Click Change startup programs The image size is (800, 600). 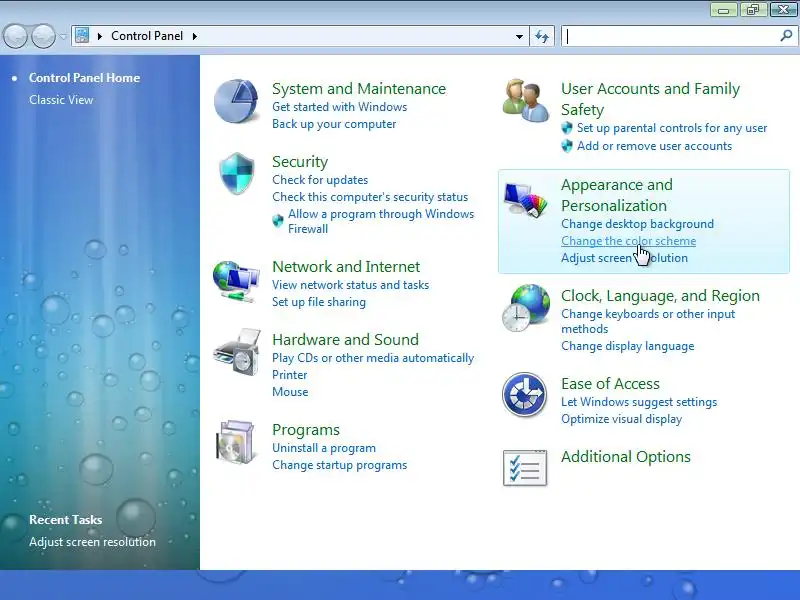click(339, 465)
